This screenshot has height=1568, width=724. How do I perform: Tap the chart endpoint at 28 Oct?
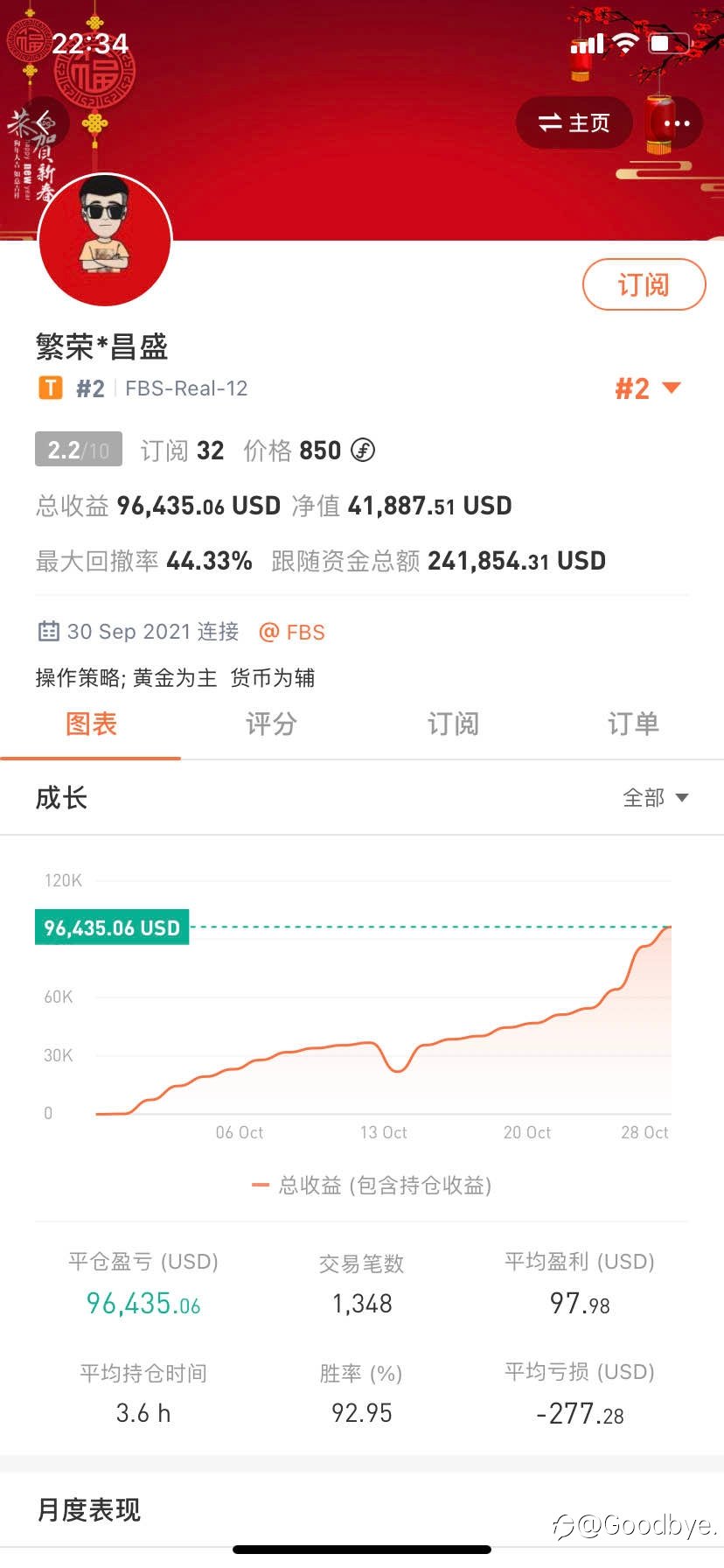[668, 927]
